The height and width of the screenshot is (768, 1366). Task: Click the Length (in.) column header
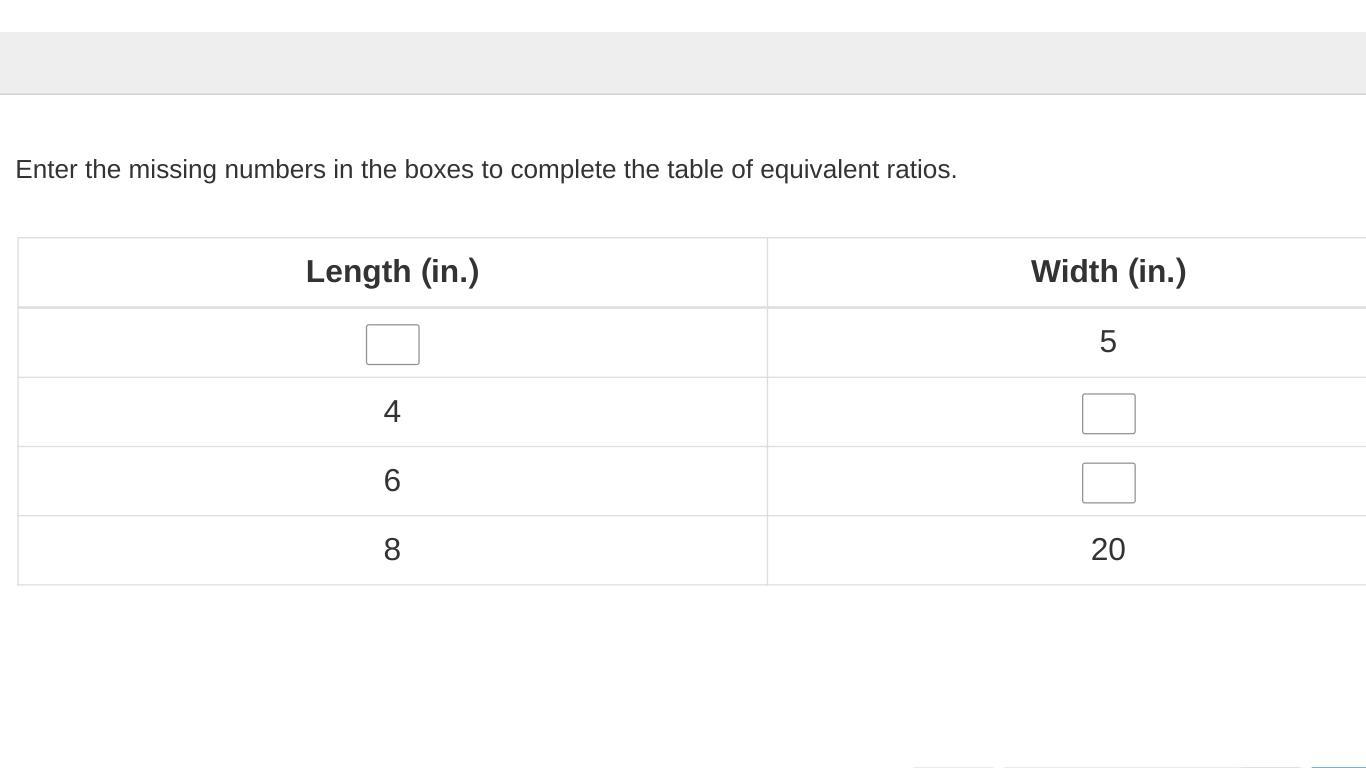(x=392, y=271)
